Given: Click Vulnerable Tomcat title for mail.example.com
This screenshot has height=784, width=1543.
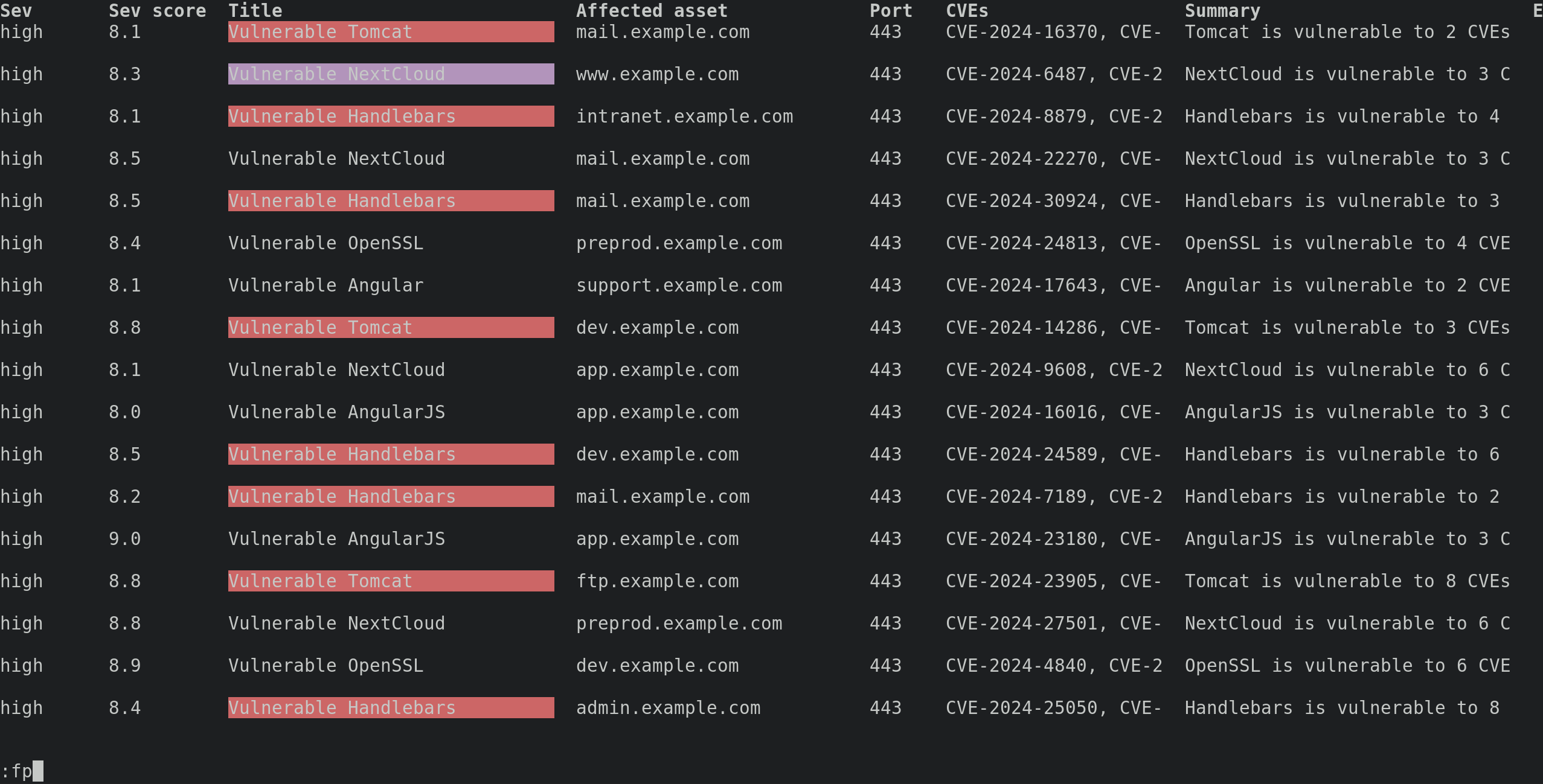Looking at the screenshot, I should click(x=391, y=32).
